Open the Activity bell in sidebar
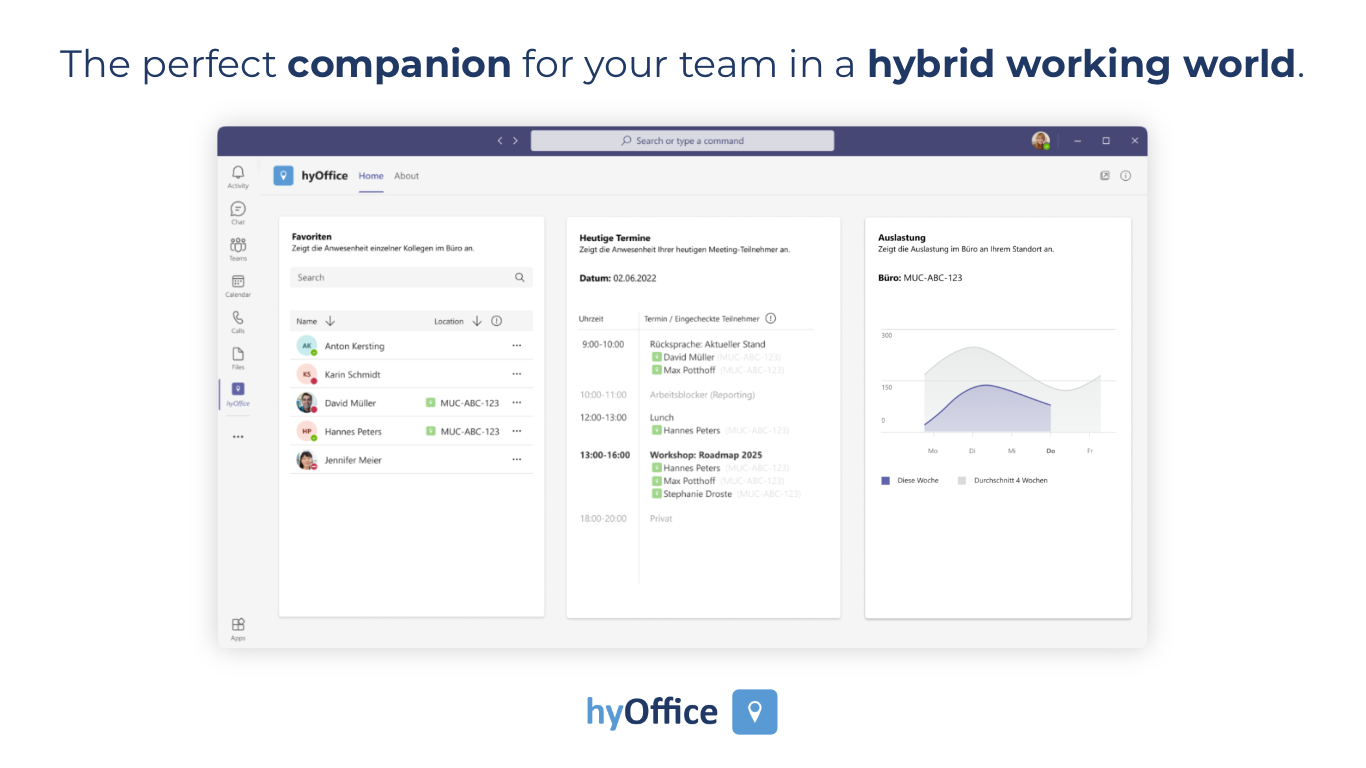Viewport: 1366px width, 768px height. [x=238, y=177]
